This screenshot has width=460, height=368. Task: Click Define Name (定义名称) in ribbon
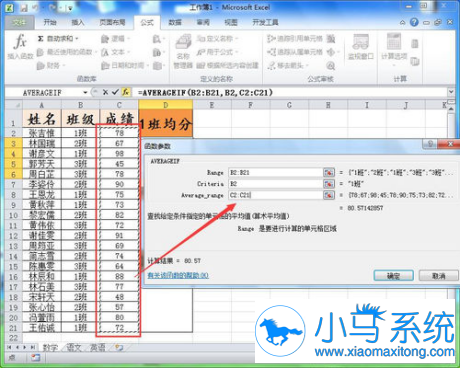[217, 39]
